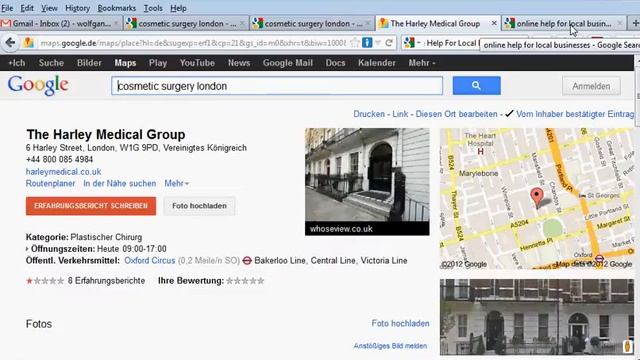Screen dimensions: 640x360
Task: Click the Marylebone map thumbnail
Action: click(x=537, y=198)
